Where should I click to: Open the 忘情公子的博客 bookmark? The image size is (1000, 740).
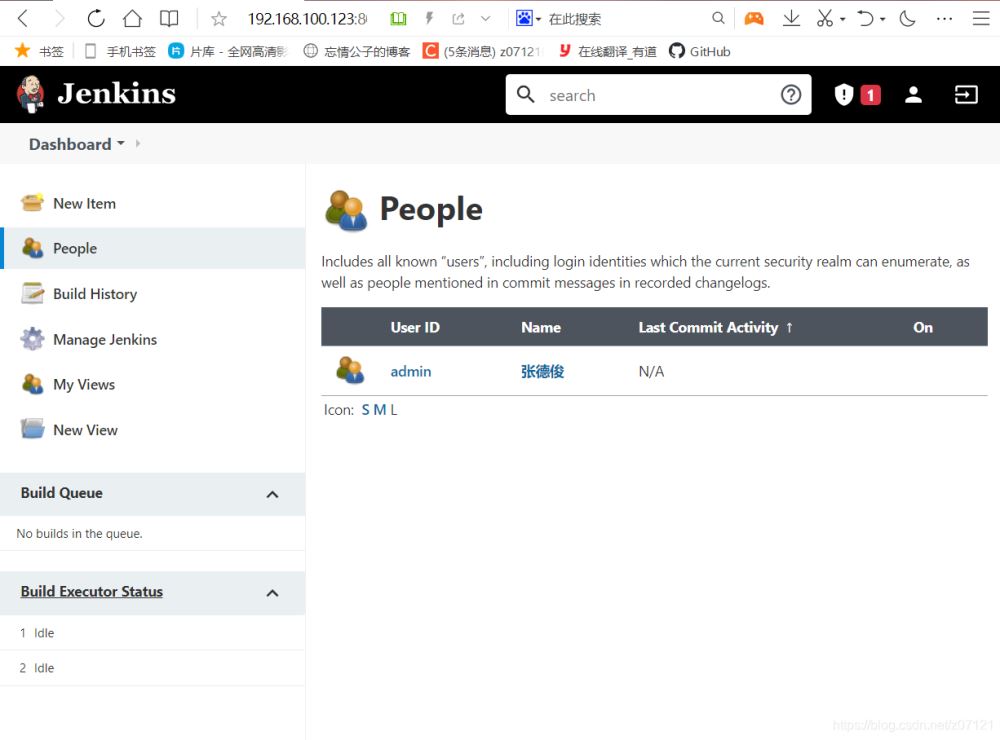[x=357, y=51]
